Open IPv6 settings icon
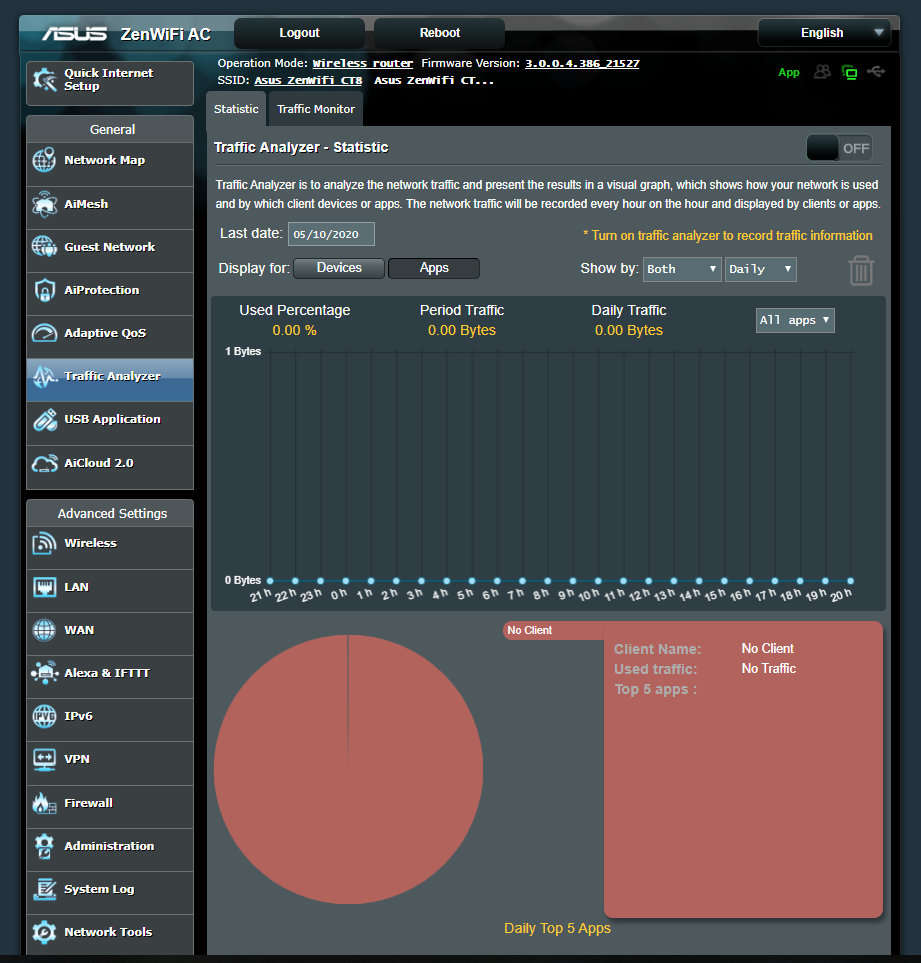This screenshot has height=963, width=921. [44, 716]
